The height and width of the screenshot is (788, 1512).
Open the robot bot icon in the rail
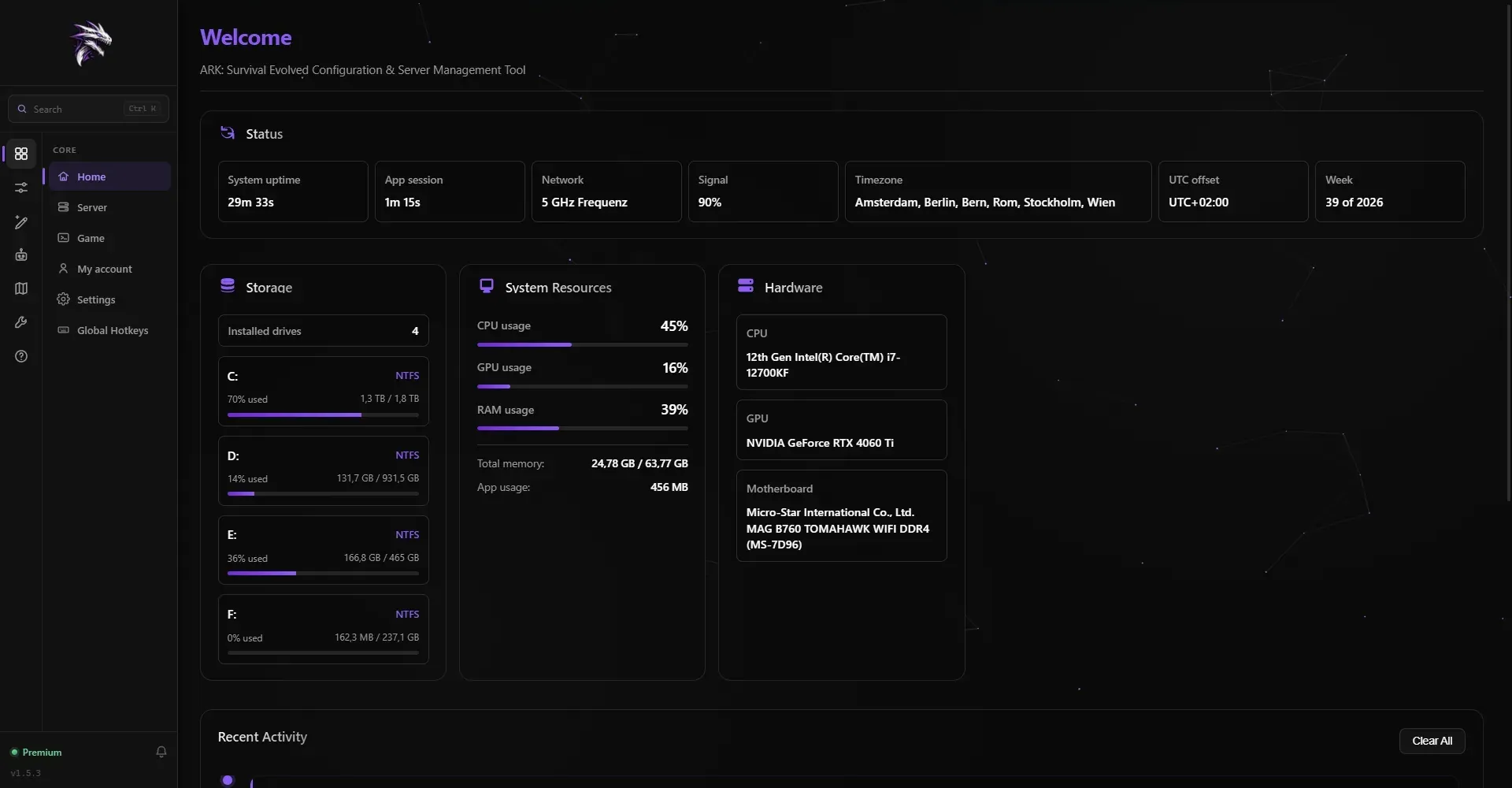tap(21, 255)
